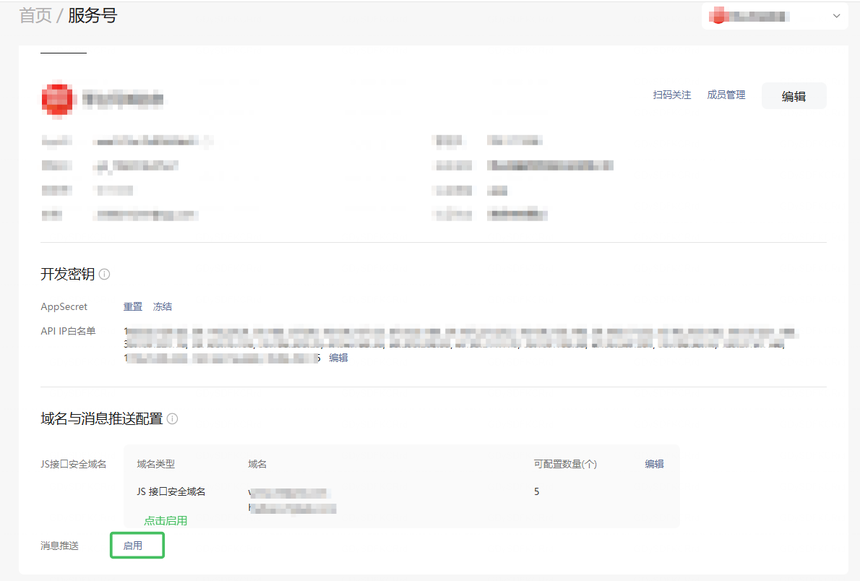Open the account dropdown chevron at top right
860x581 pixels.
[836, 16]
